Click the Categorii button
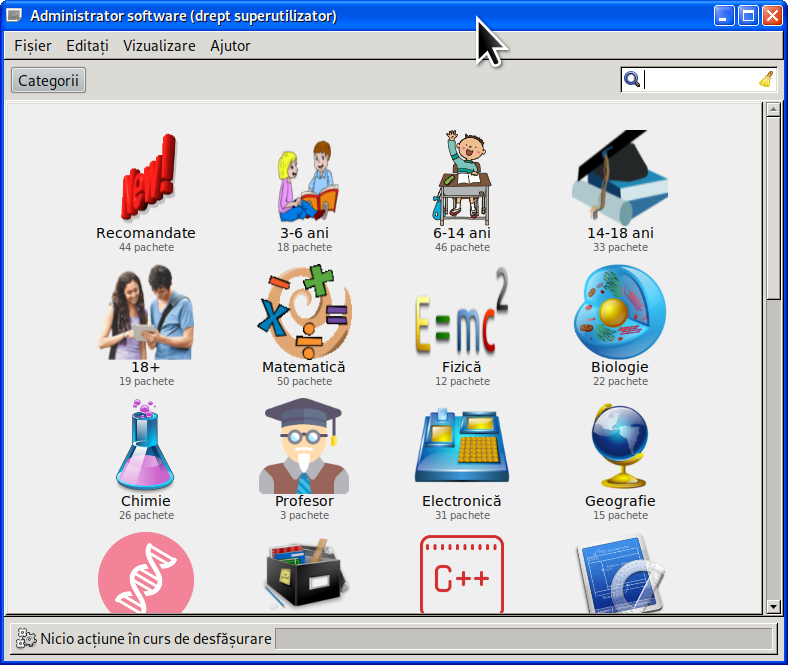 point(48,80)
